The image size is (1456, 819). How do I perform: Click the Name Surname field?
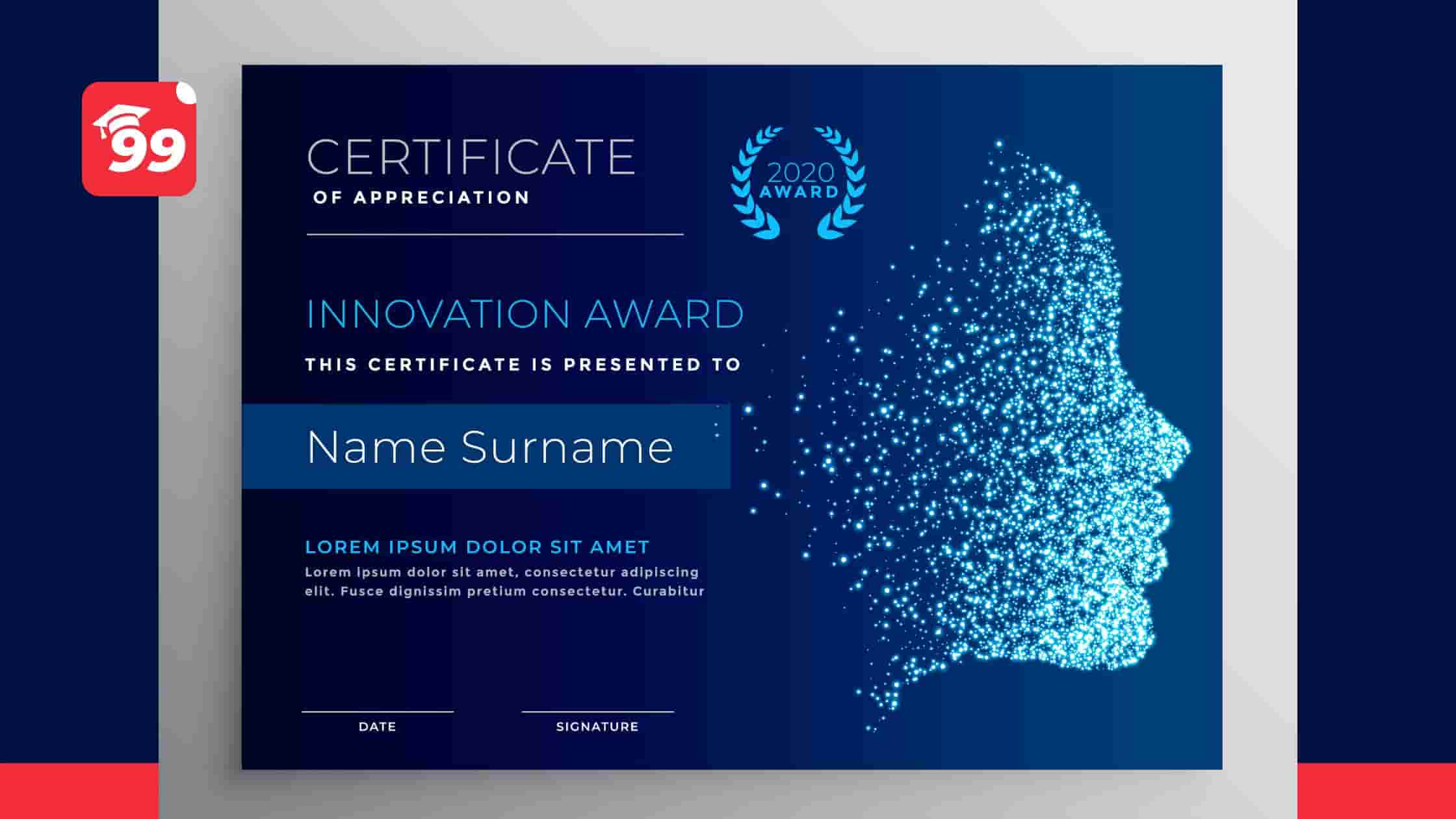pyautogui.click(x=489, y=447)
